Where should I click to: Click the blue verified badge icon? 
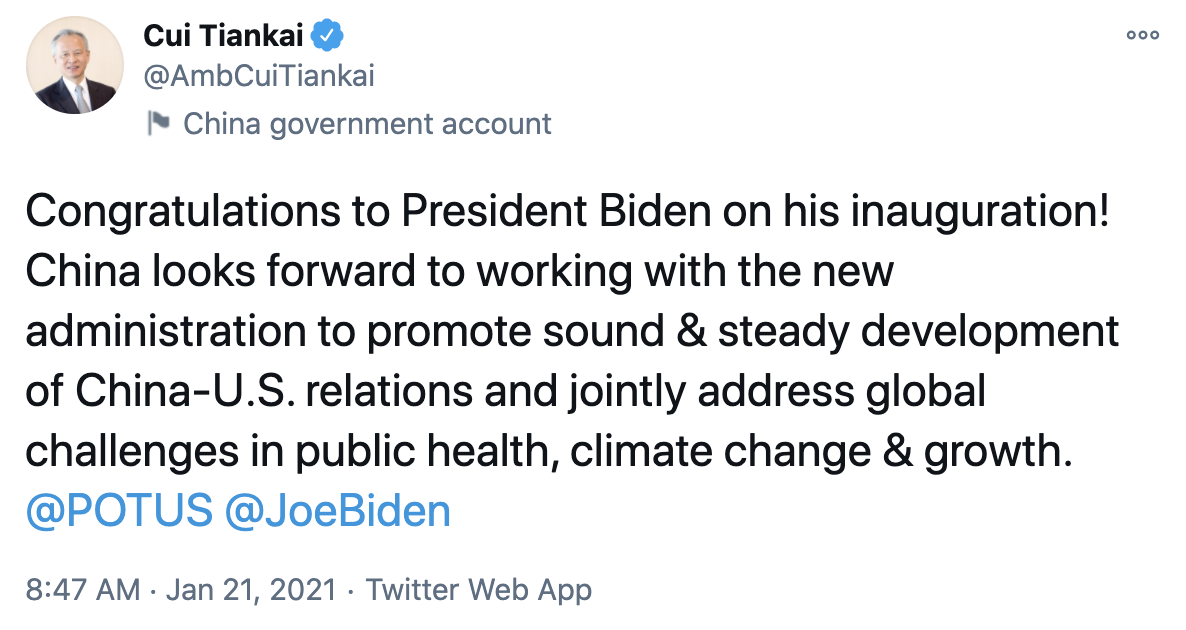point(329,36)
